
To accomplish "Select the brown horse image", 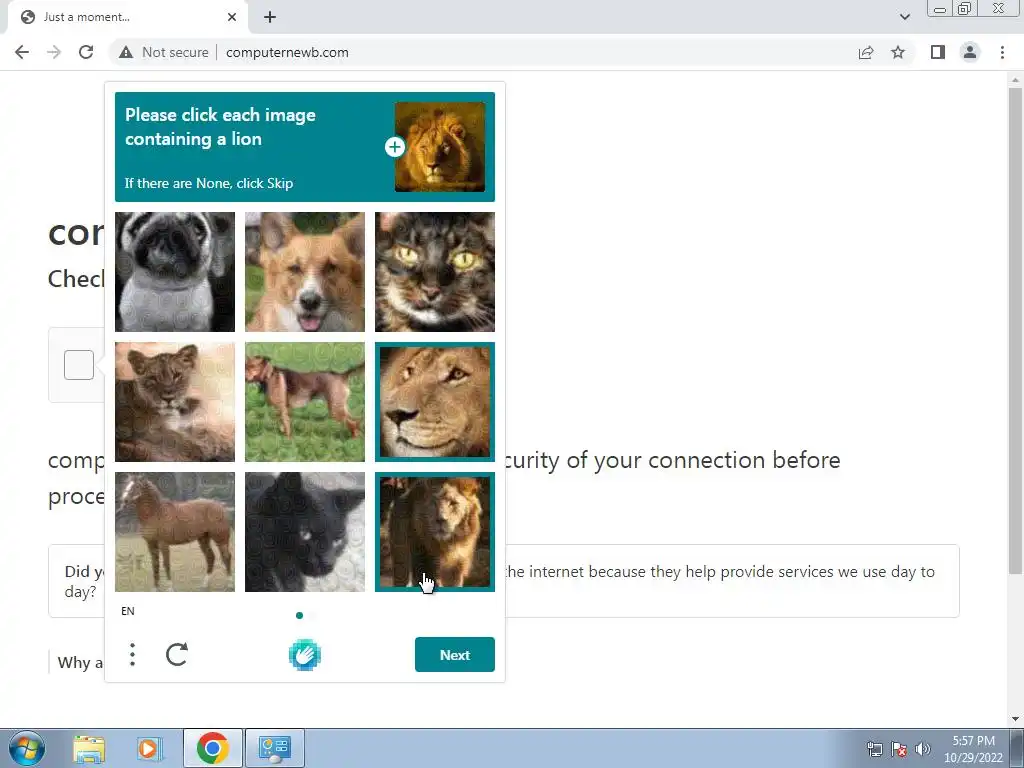I will 175,532.
